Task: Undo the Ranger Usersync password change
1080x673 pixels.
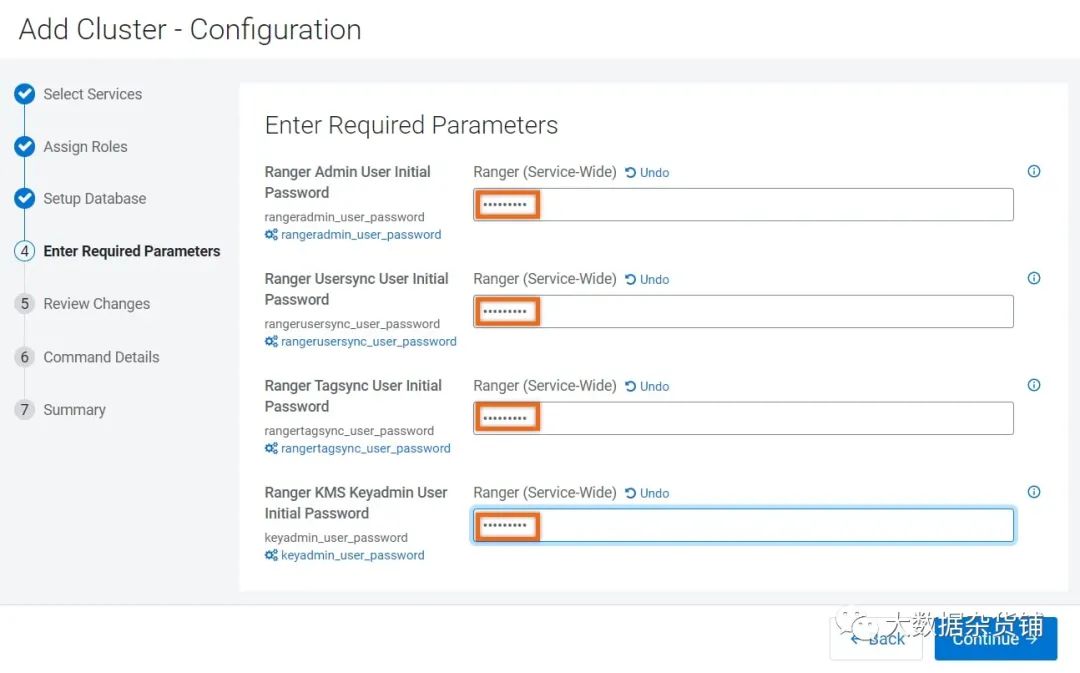Action: click(x=647, y=280)
